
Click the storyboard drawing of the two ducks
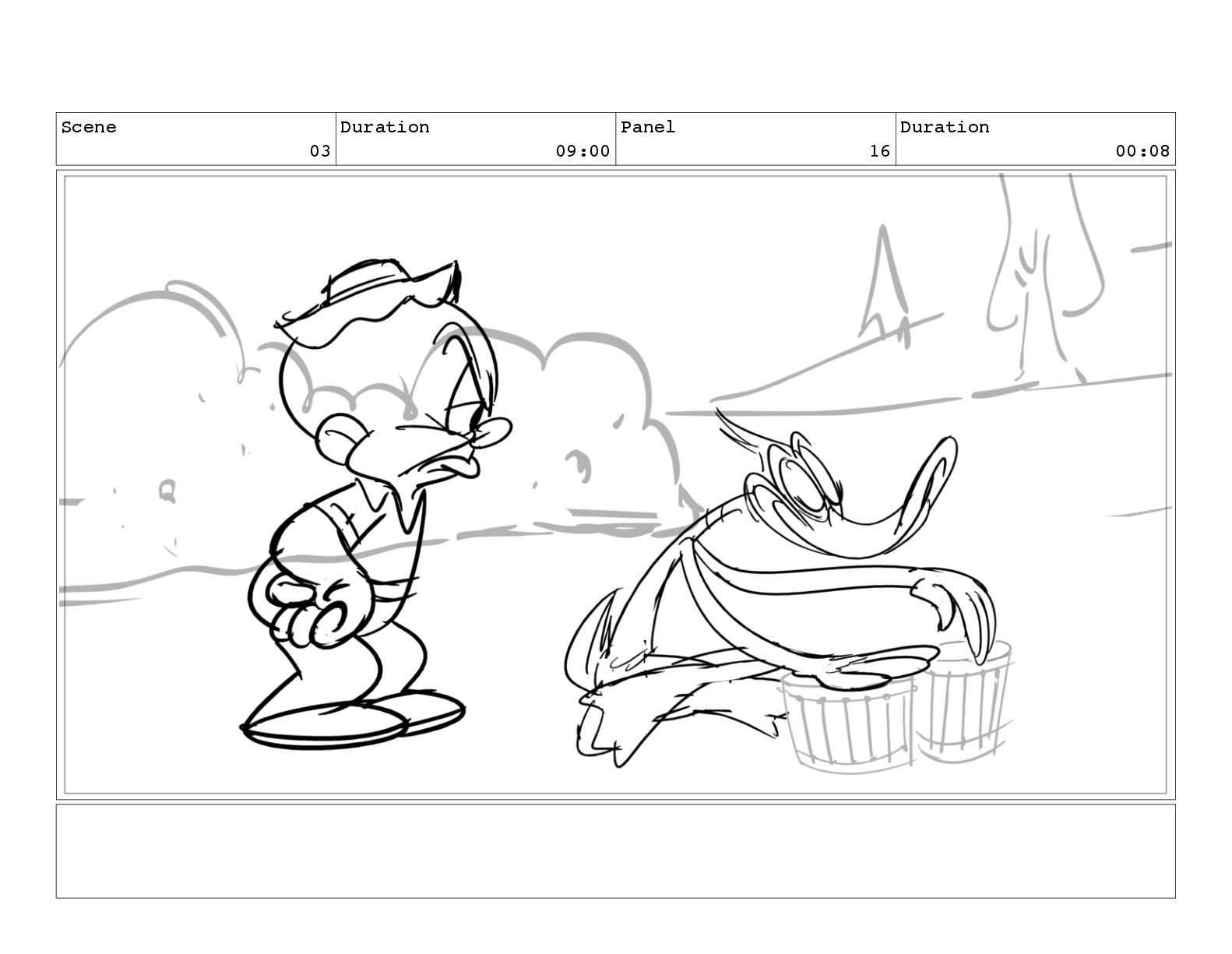tap(615, 484)
